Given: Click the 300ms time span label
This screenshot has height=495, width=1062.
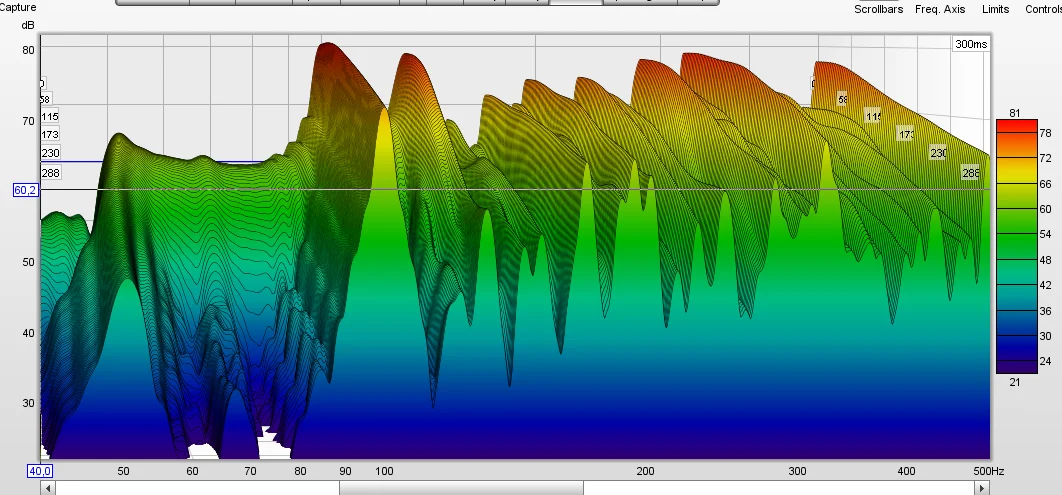Looking at the screenshot, I should [x=971, y=44].
